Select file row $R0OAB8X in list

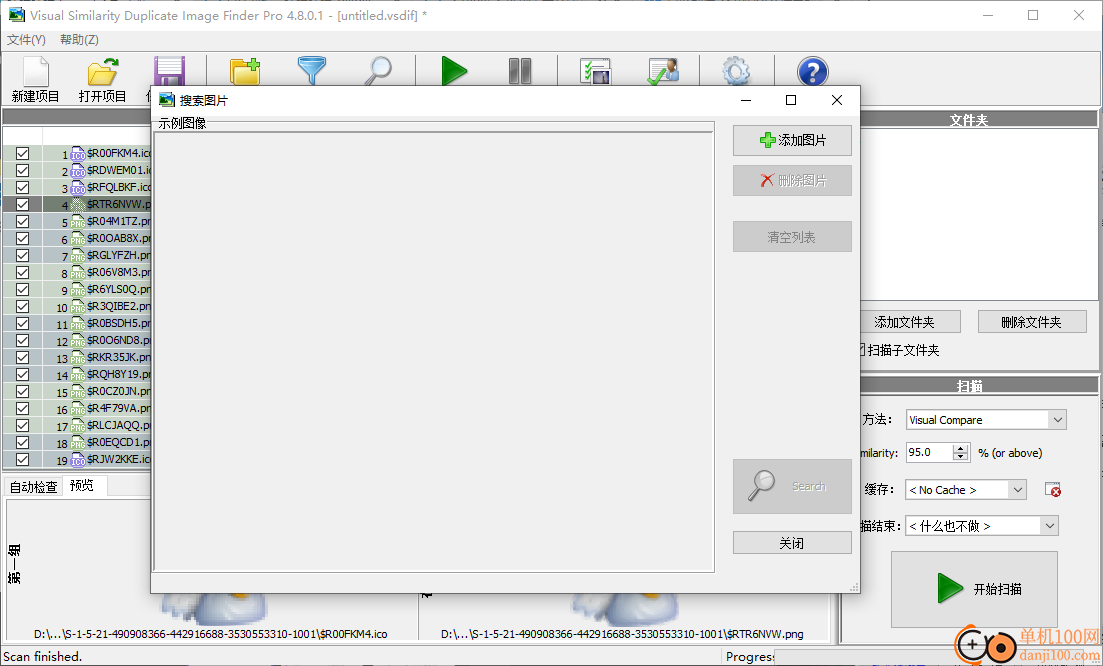[77, 238]
